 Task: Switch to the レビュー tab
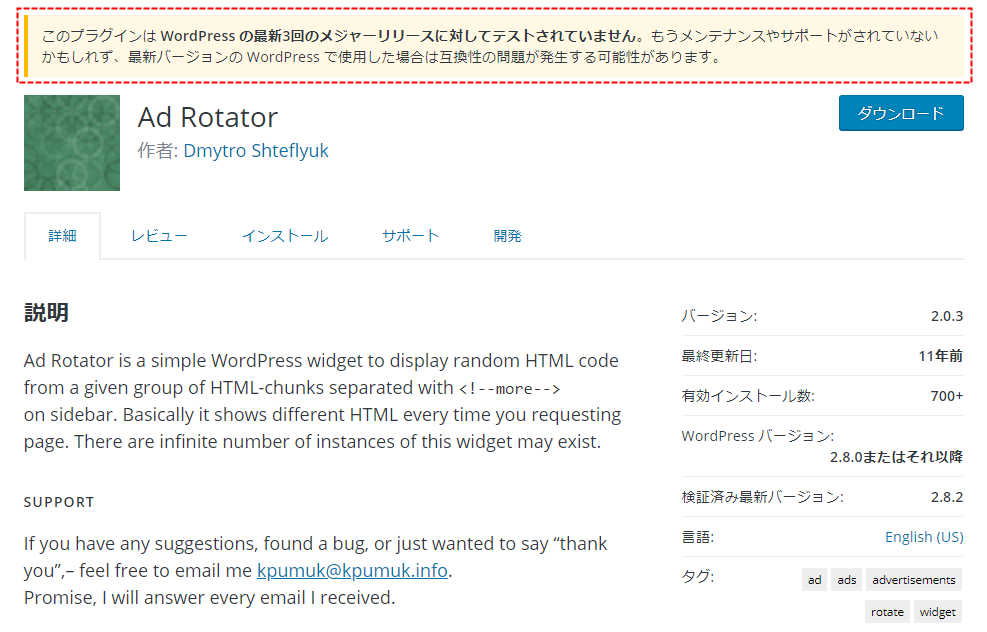tap(159, 236)
